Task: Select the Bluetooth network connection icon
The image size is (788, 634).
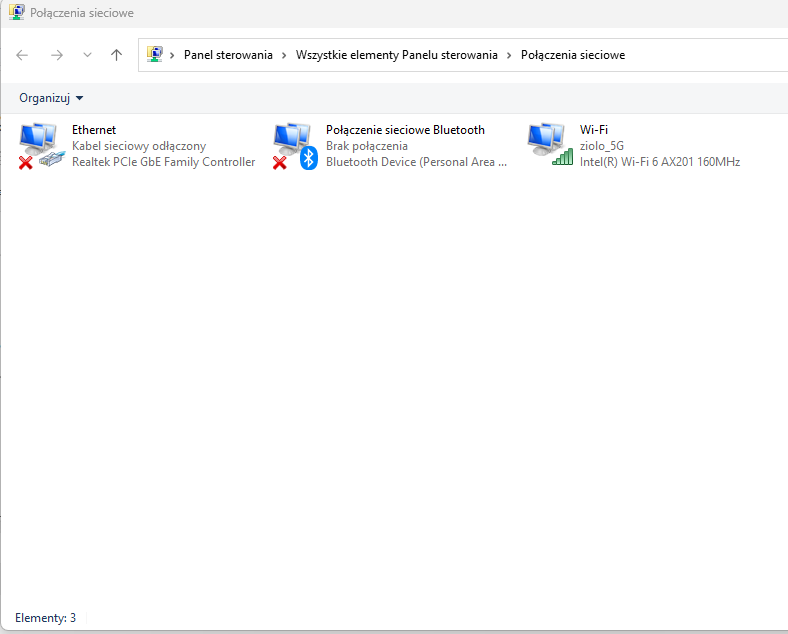Action: coord(295,145)
